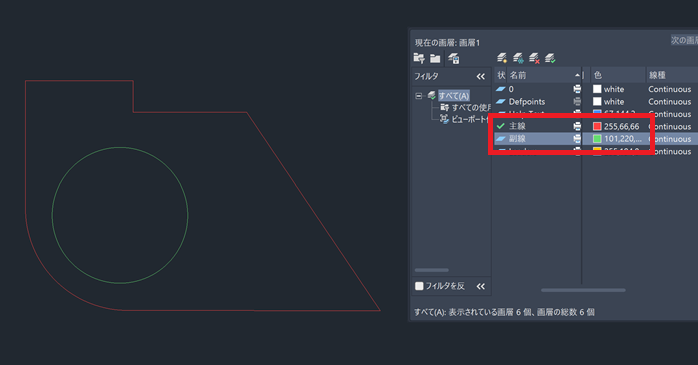
Task: Click Continuous linetype of layer 0
Action: click(670, 89)
